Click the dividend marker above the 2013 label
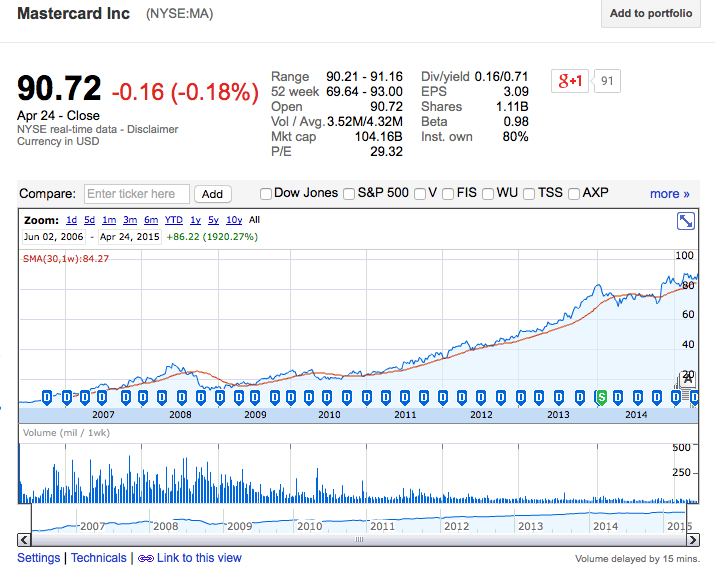Viewport: 715px width, 581px height. (x=559, y=398)
